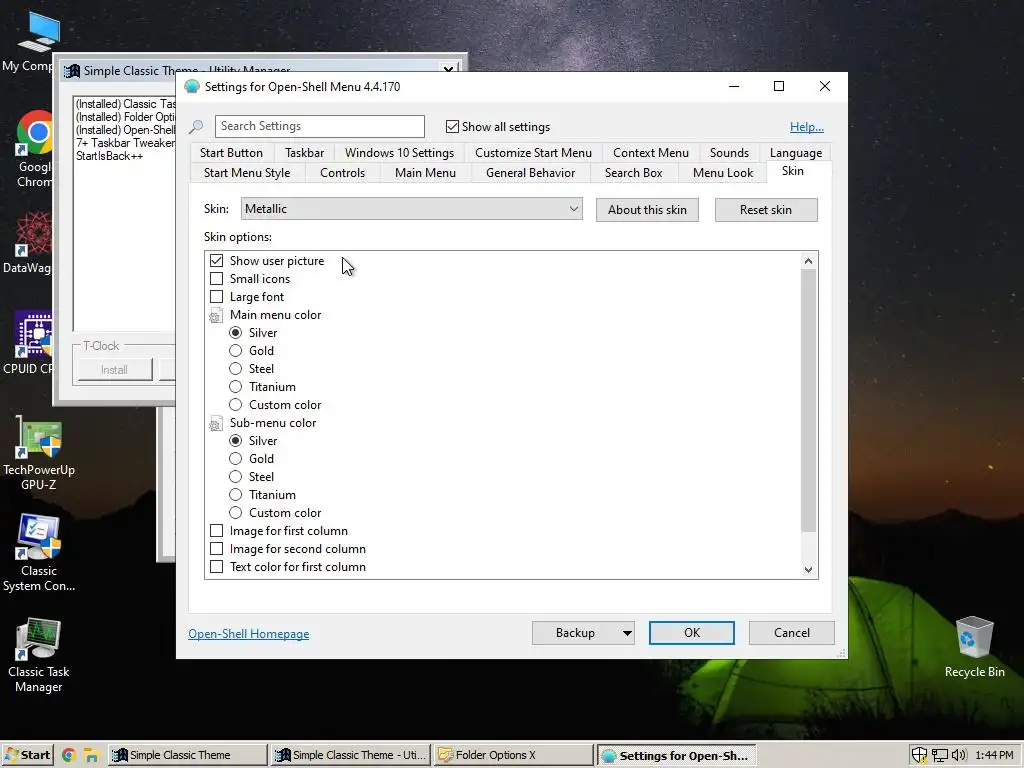
Task: Open the Customize Start Menu tab
Action: (x=533, y=153)
